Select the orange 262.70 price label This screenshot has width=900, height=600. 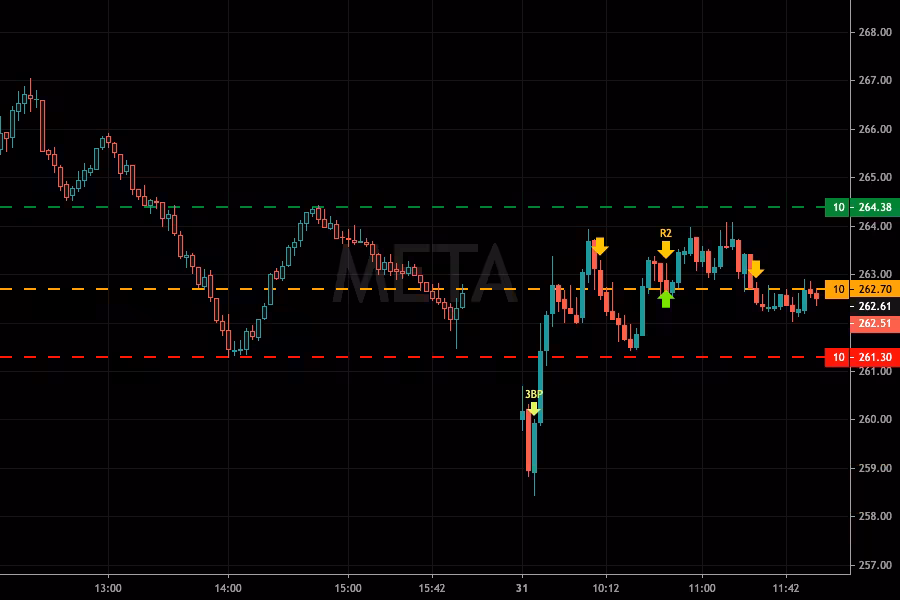click(x=875, y=289)
